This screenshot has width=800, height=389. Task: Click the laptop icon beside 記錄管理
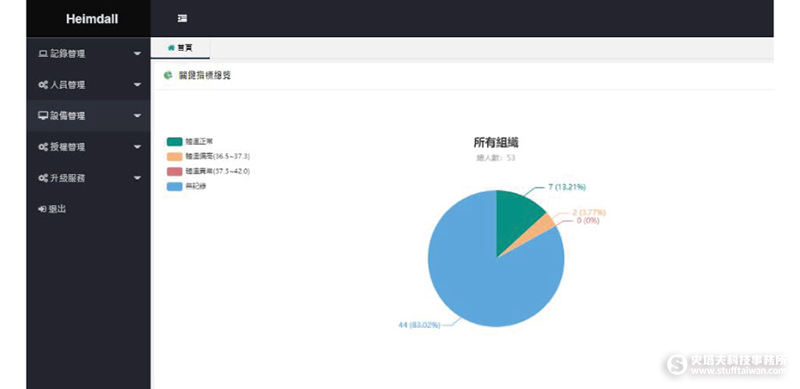(43, 54)
